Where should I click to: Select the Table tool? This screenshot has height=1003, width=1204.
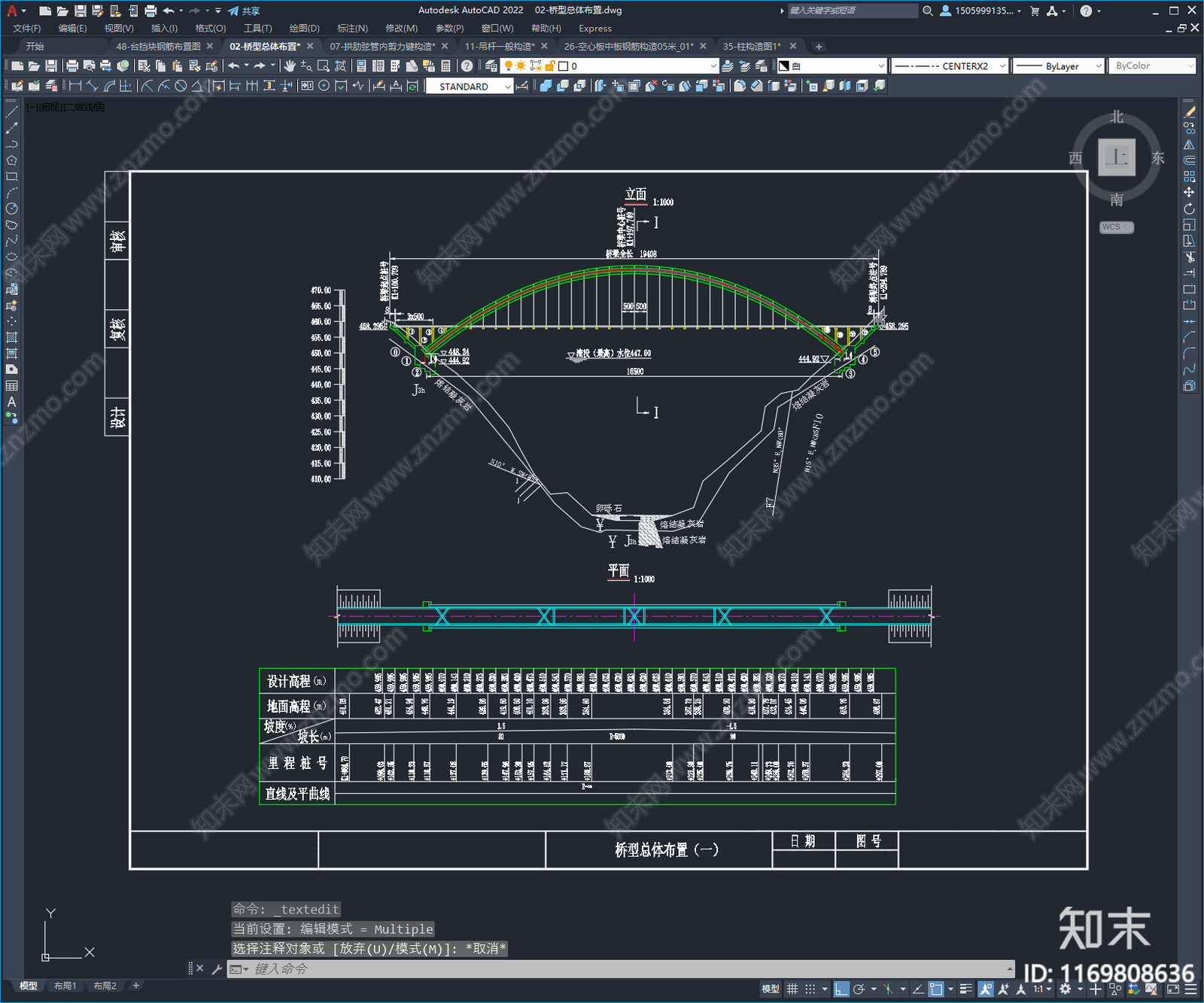(x=11, y=385)
